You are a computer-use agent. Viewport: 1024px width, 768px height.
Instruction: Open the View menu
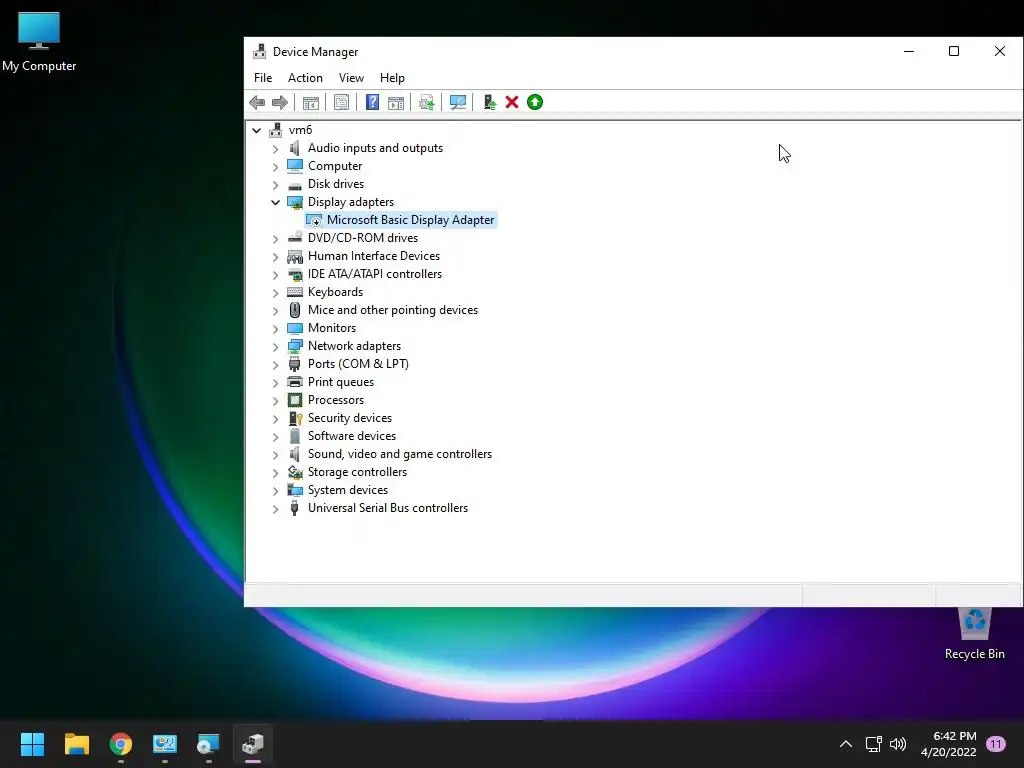351,78
